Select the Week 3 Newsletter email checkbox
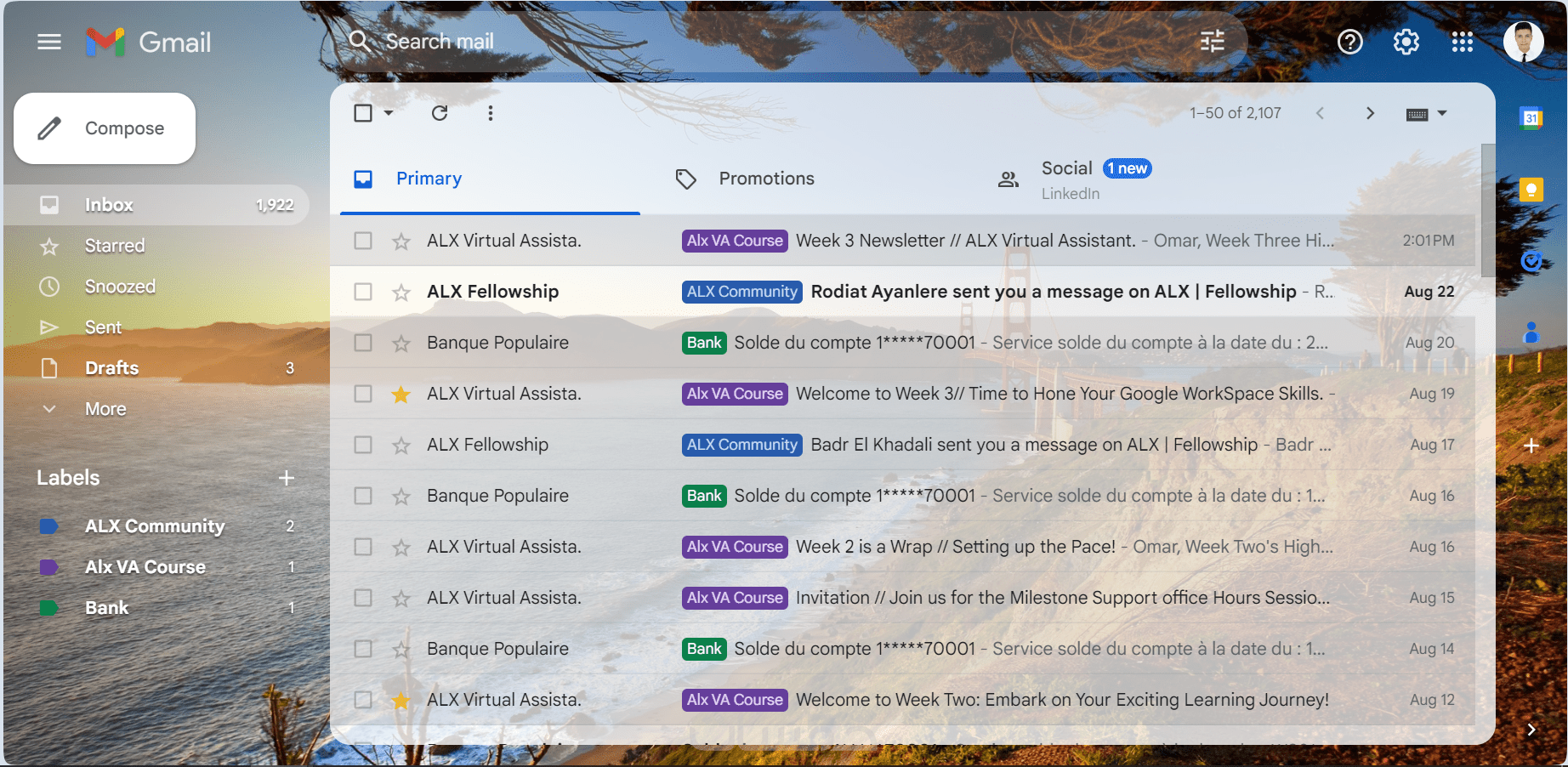 tap(363, 241)
